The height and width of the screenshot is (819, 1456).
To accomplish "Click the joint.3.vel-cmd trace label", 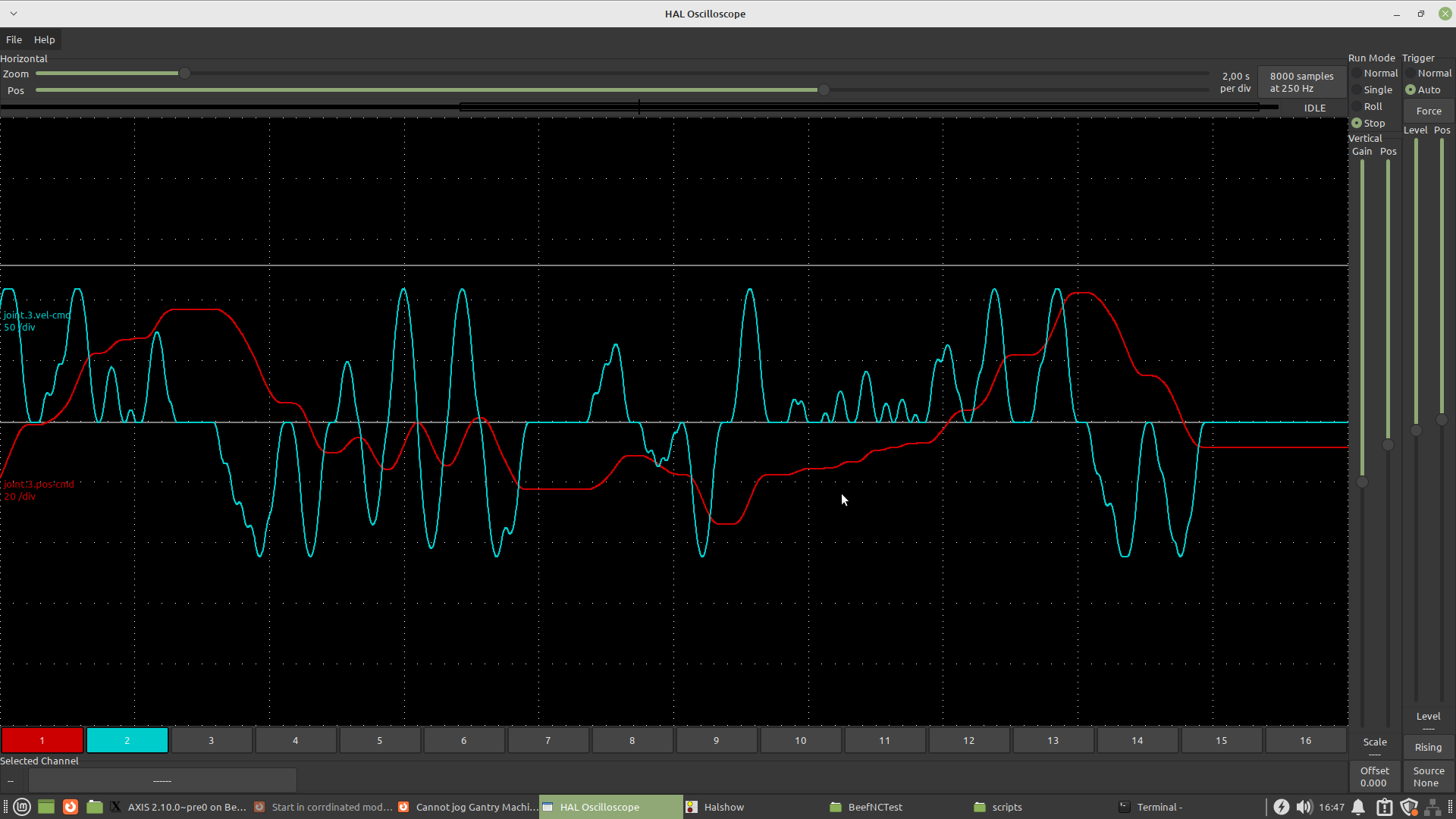I will tap(36, 321).
